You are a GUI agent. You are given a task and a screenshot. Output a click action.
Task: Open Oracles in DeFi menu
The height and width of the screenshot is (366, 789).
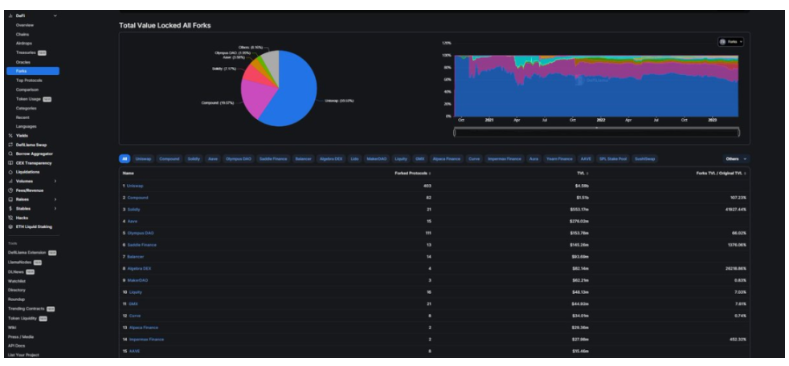click(23, 62)
